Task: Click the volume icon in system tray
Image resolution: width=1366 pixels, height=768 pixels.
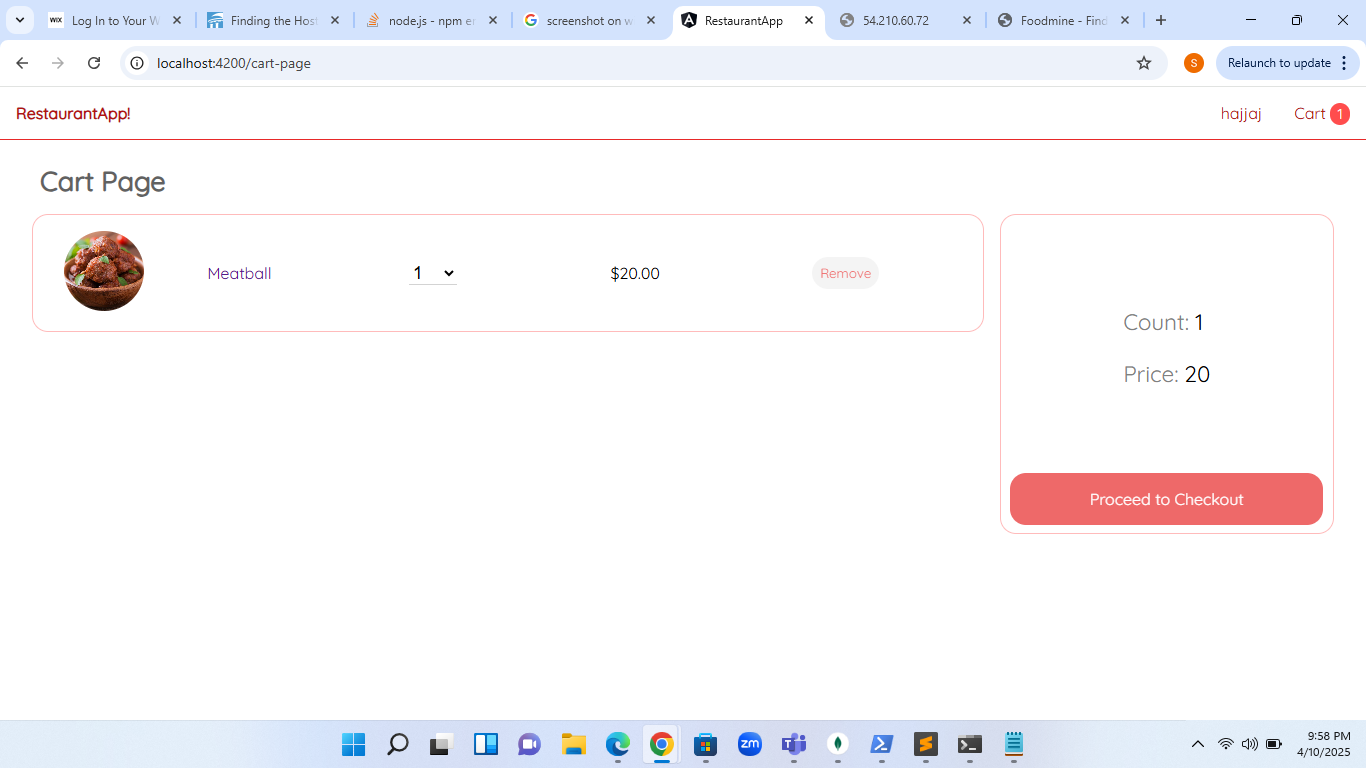Action: tap(1250, 744)
